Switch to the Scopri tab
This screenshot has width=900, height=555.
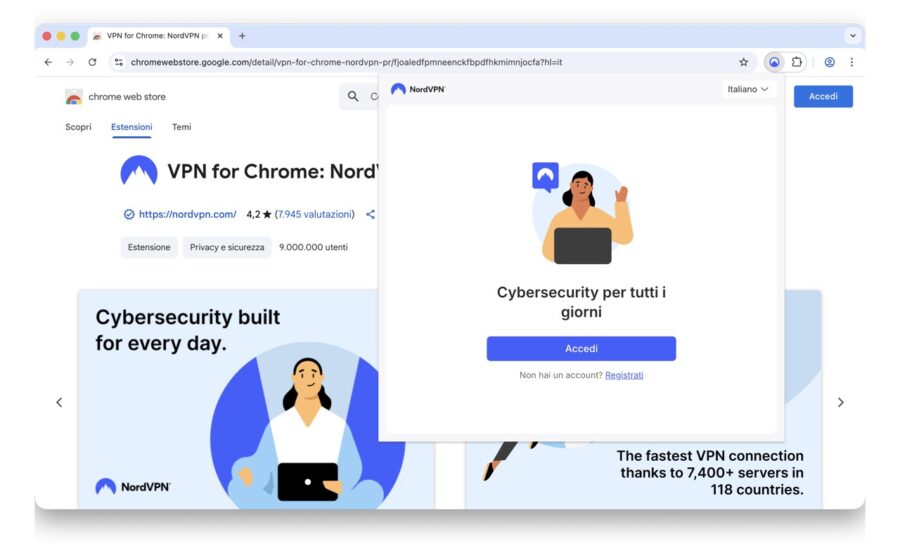click(x=78, y=127)
